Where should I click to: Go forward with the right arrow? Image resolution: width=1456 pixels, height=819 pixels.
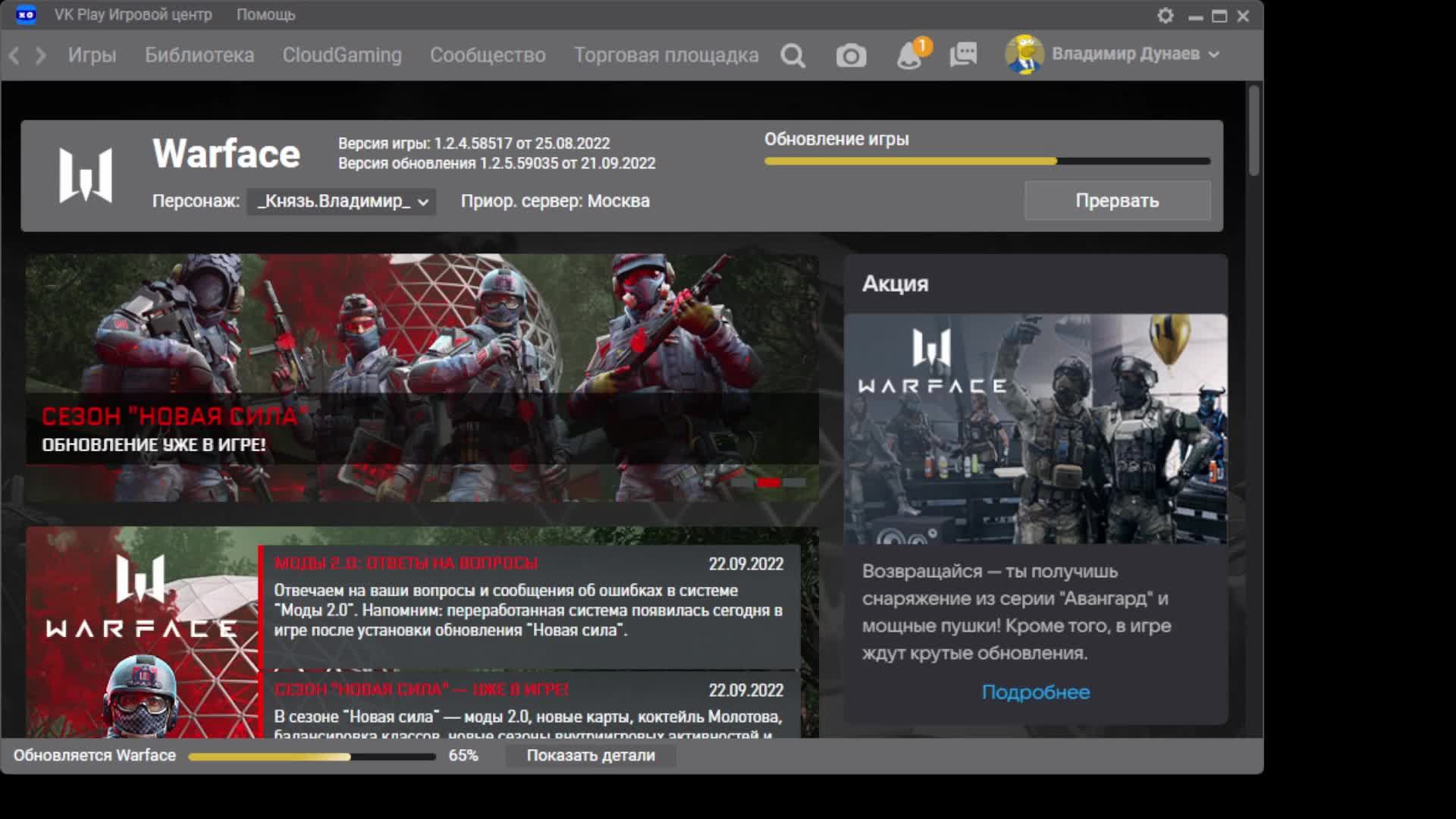[41, 55]
